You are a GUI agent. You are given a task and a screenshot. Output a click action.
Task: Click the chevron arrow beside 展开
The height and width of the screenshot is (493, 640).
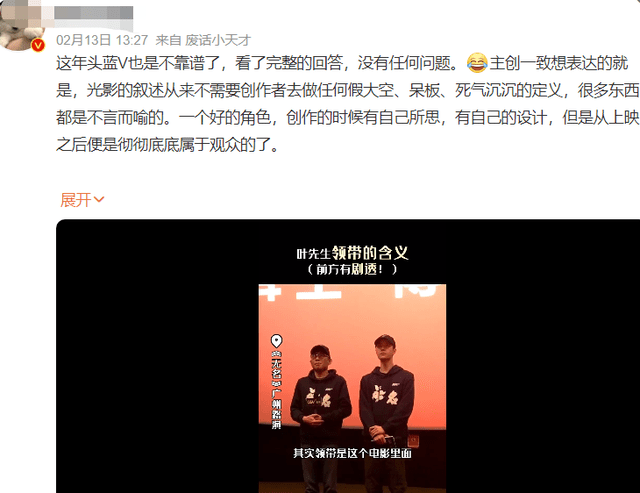coord(99,200)
